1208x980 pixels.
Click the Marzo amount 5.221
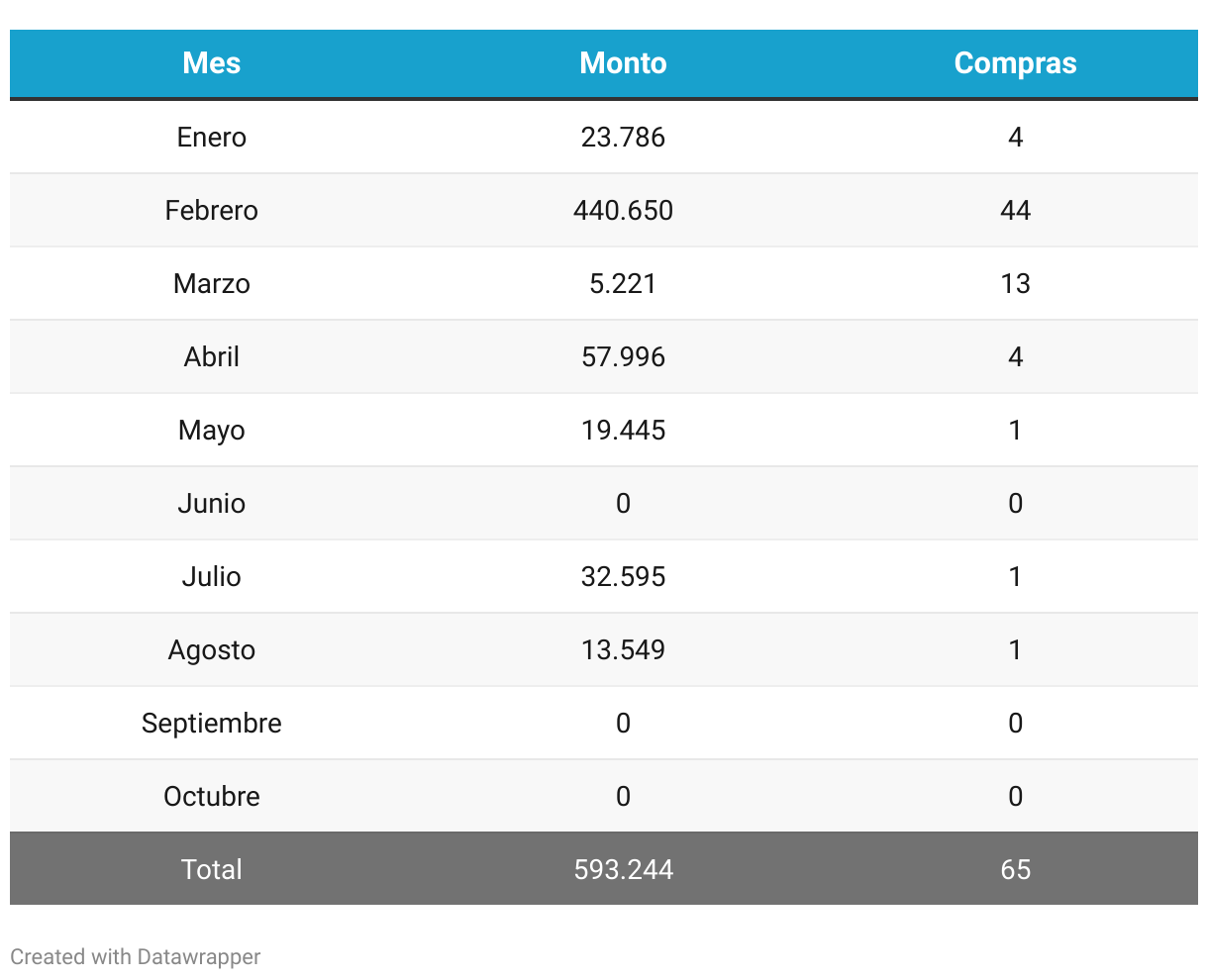click(x=623, y=283)
